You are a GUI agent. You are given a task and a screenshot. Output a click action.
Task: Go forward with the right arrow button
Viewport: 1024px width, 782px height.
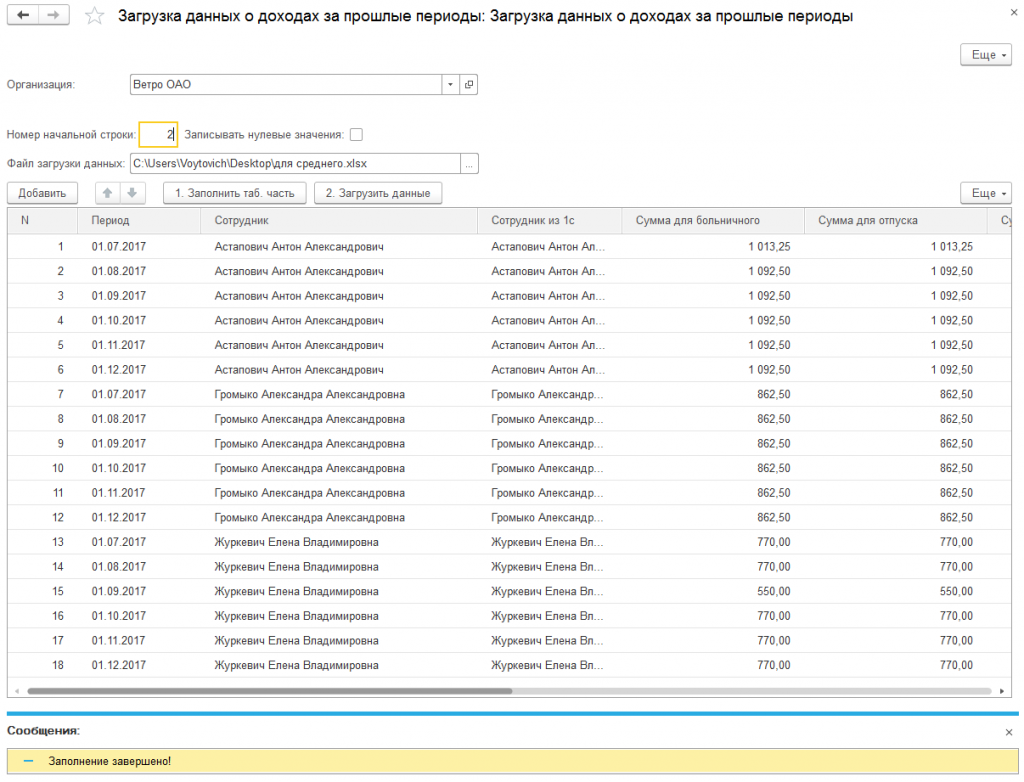[54, 15]
